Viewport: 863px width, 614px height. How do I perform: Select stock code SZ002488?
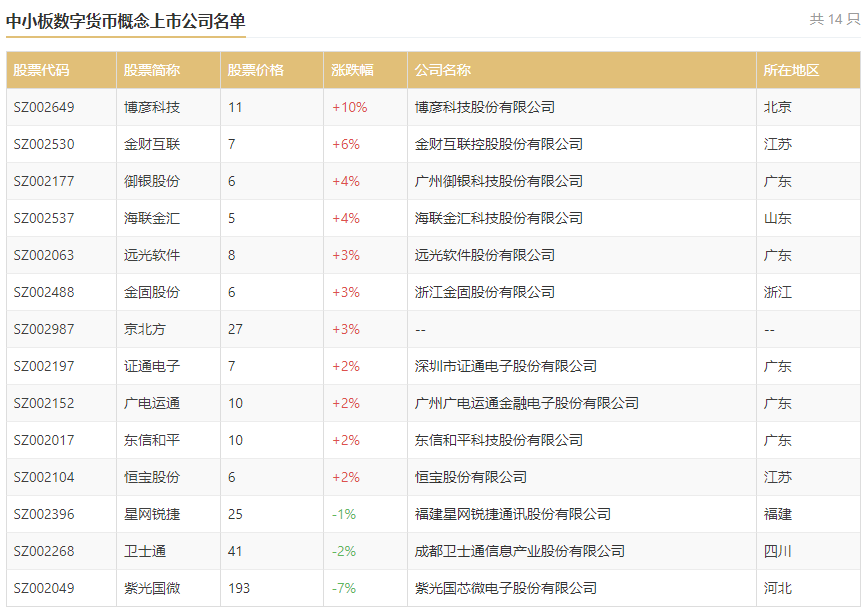(x=44, y=292)
